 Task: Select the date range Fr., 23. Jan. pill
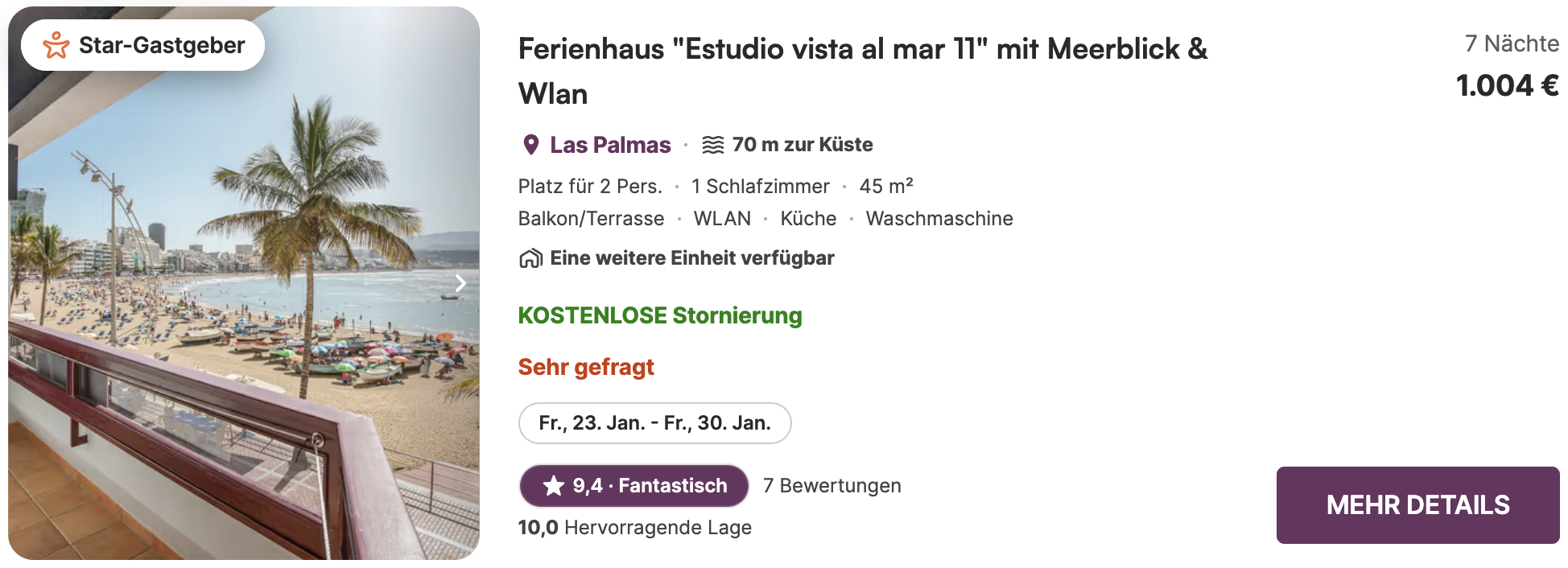[654, 423]
